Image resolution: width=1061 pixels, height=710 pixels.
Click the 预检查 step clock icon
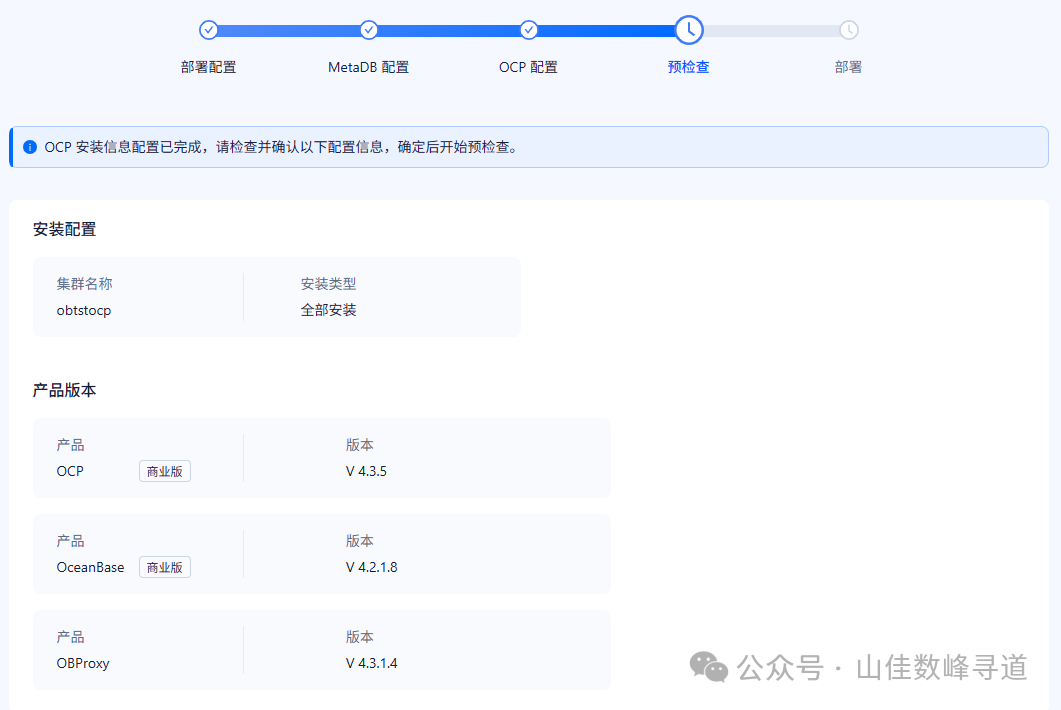pyautogui.click(x=689, y=30)
